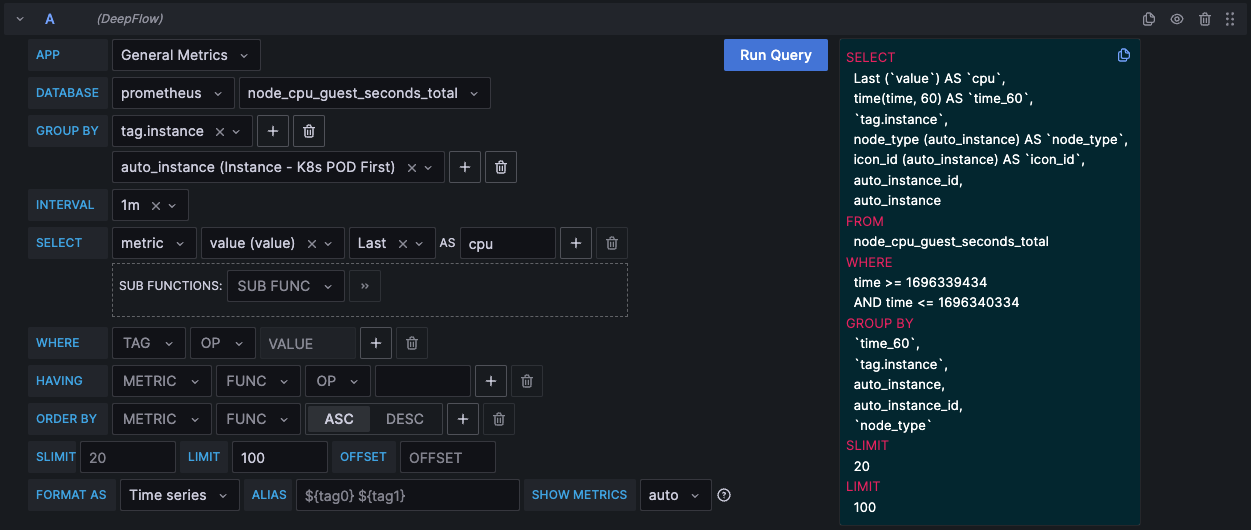Viewport: 1251px width, 530px height.
Task: Open the Time series format dropdown
Action: [x=180, y=495]
